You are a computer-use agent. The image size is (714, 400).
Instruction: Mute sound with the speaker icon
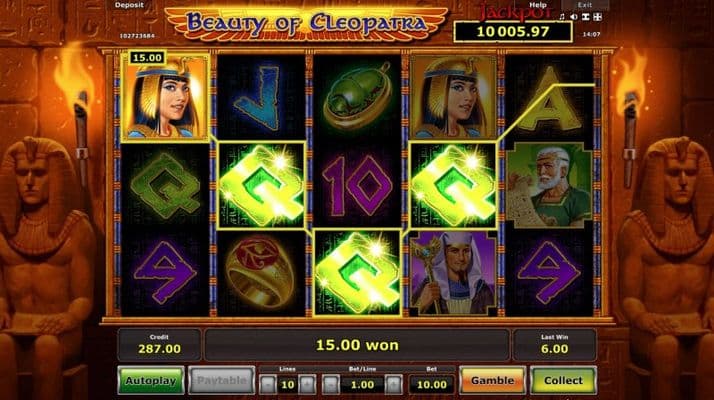click(x=574, y=17)
